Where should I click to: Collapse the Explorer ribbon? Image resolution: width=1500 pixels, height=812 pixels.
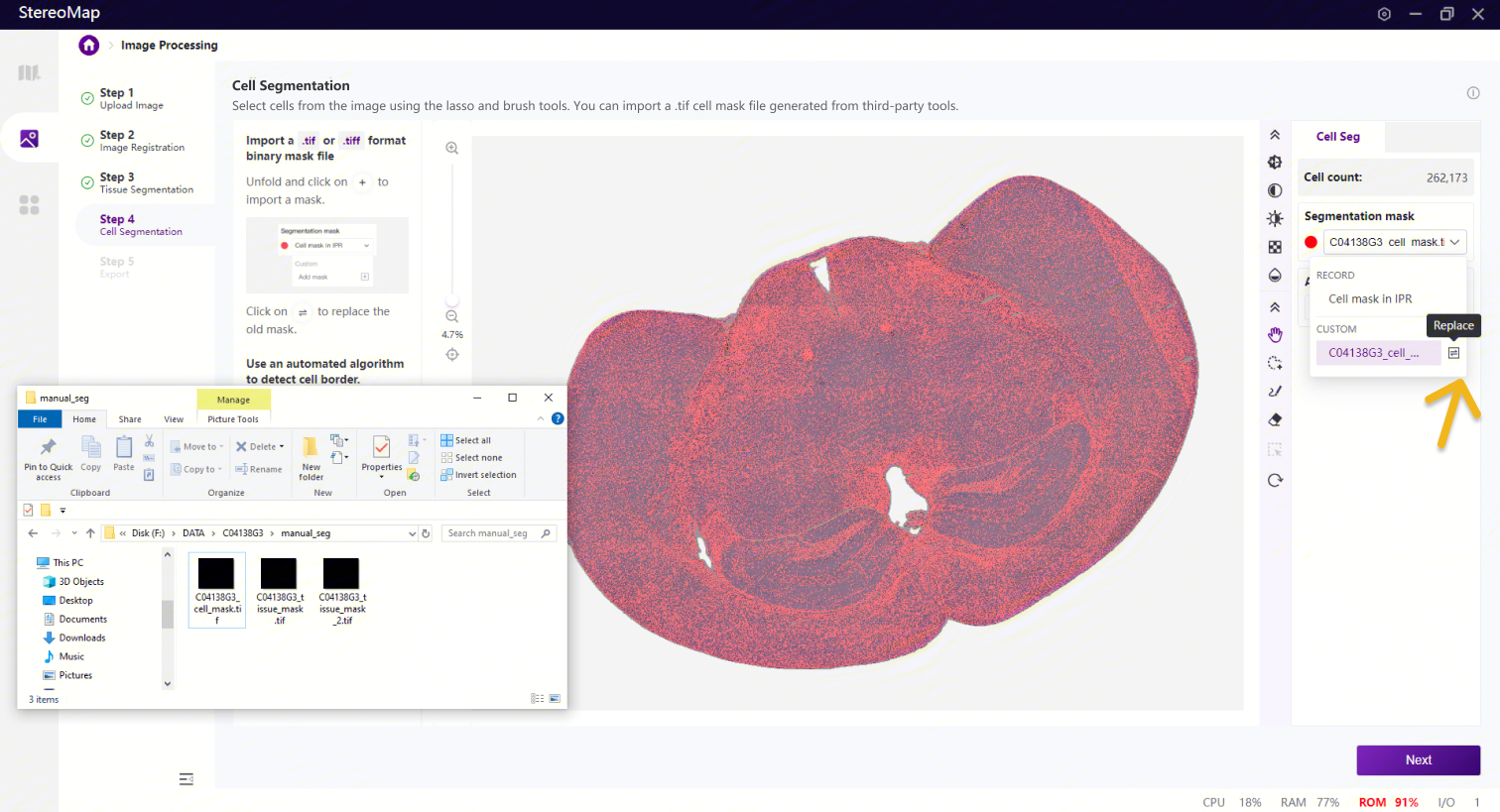[541, 418]
